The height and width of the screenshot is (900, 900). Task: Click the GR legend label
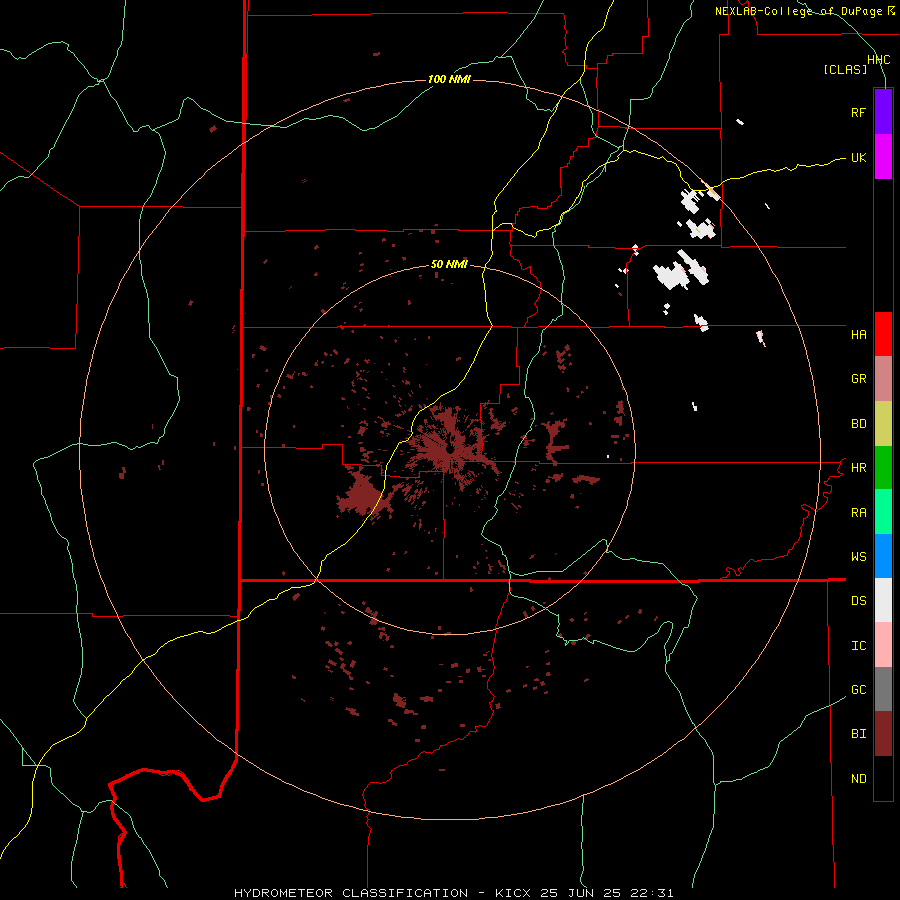[x=858, y=379]
